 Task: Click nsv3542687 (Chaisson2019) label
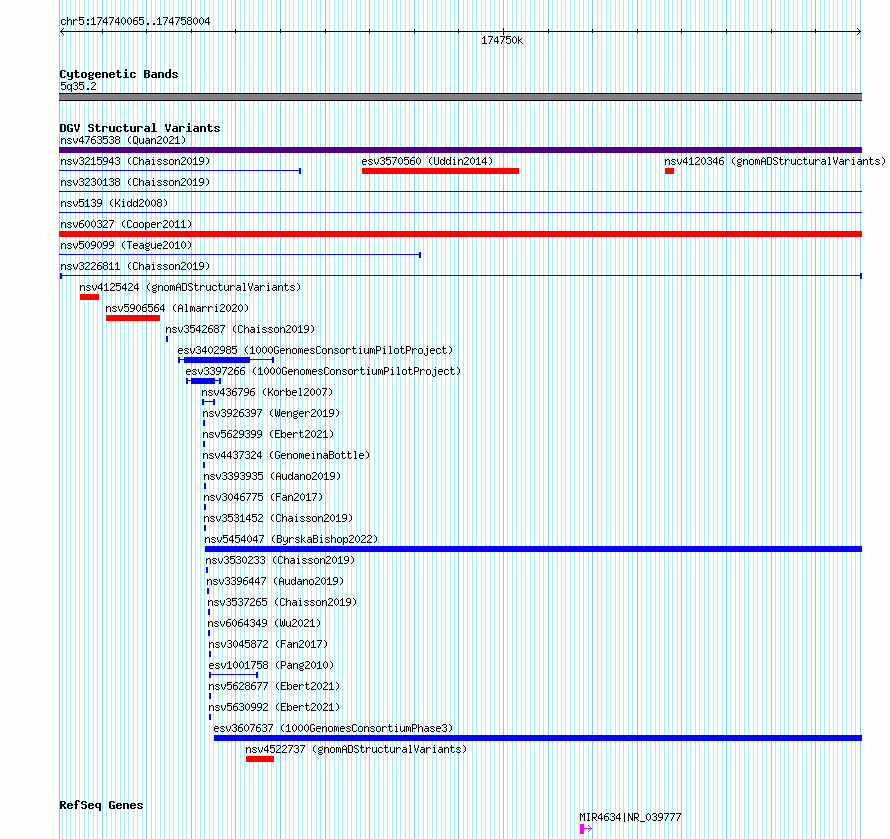pos(240,329)
